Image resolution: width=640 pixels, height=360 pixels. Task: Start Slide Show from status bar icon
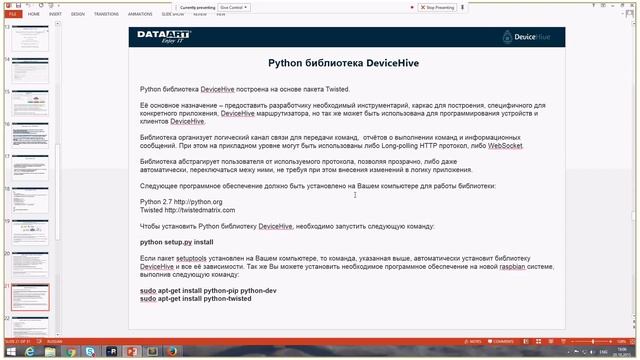pyautogui.click(x=563, y=341)
